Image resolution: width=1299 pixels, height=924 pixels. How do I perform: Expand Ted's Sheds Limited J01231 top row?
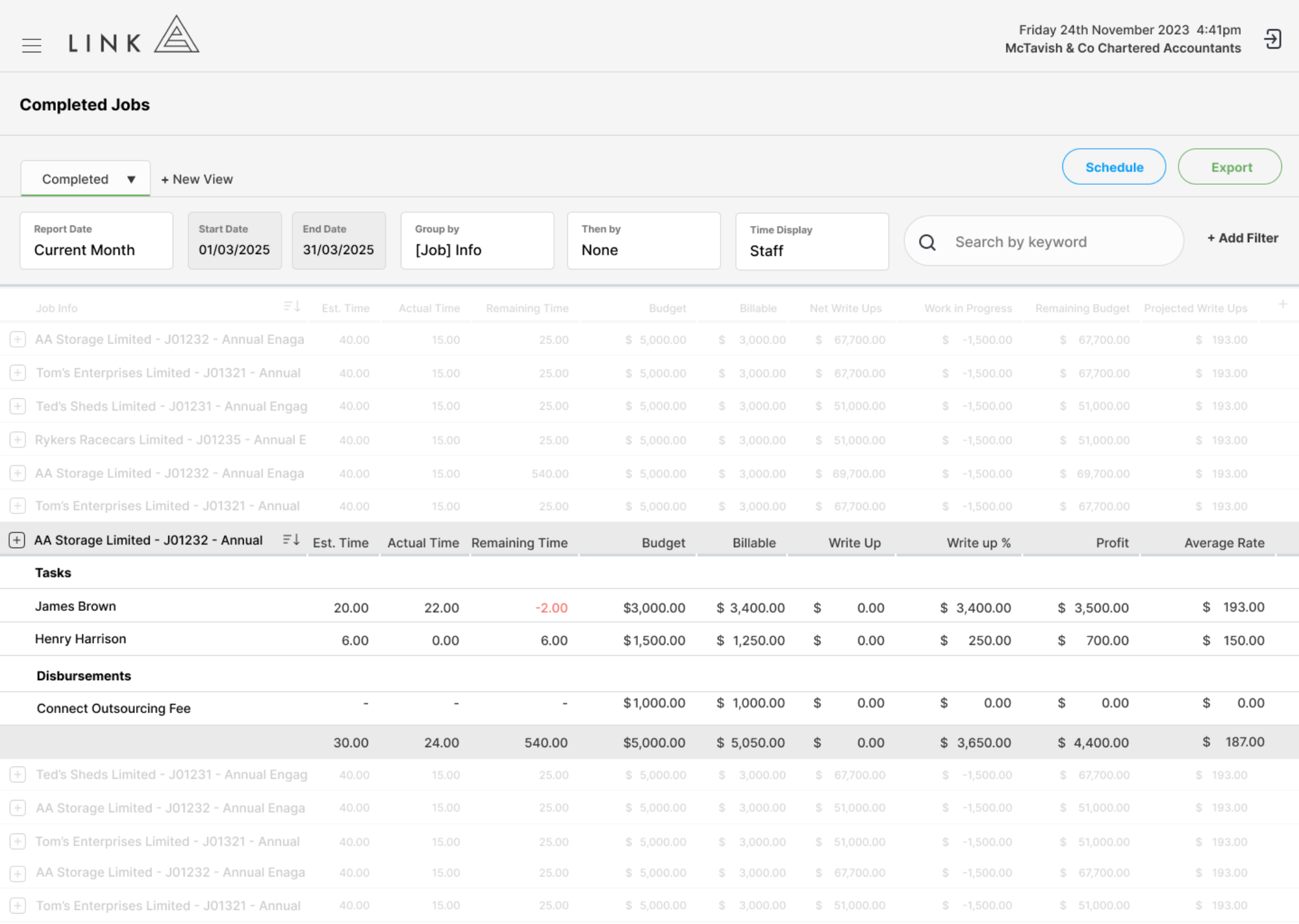pos(18,406)
